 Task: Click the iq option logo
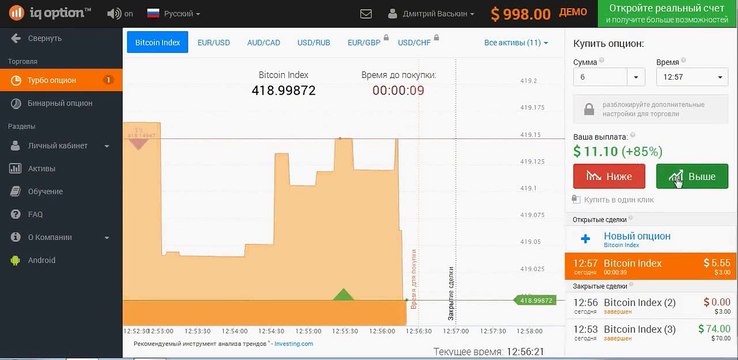coord(49,13)
